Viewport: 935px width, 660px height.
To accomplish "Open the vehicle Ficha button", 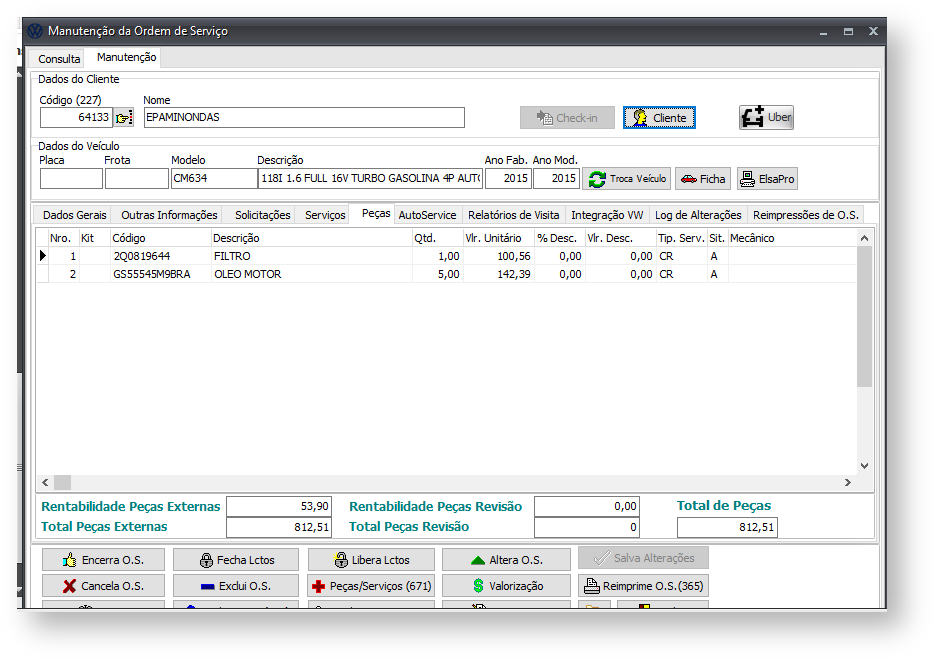I will pyautogui.click(x=702, y=179).
